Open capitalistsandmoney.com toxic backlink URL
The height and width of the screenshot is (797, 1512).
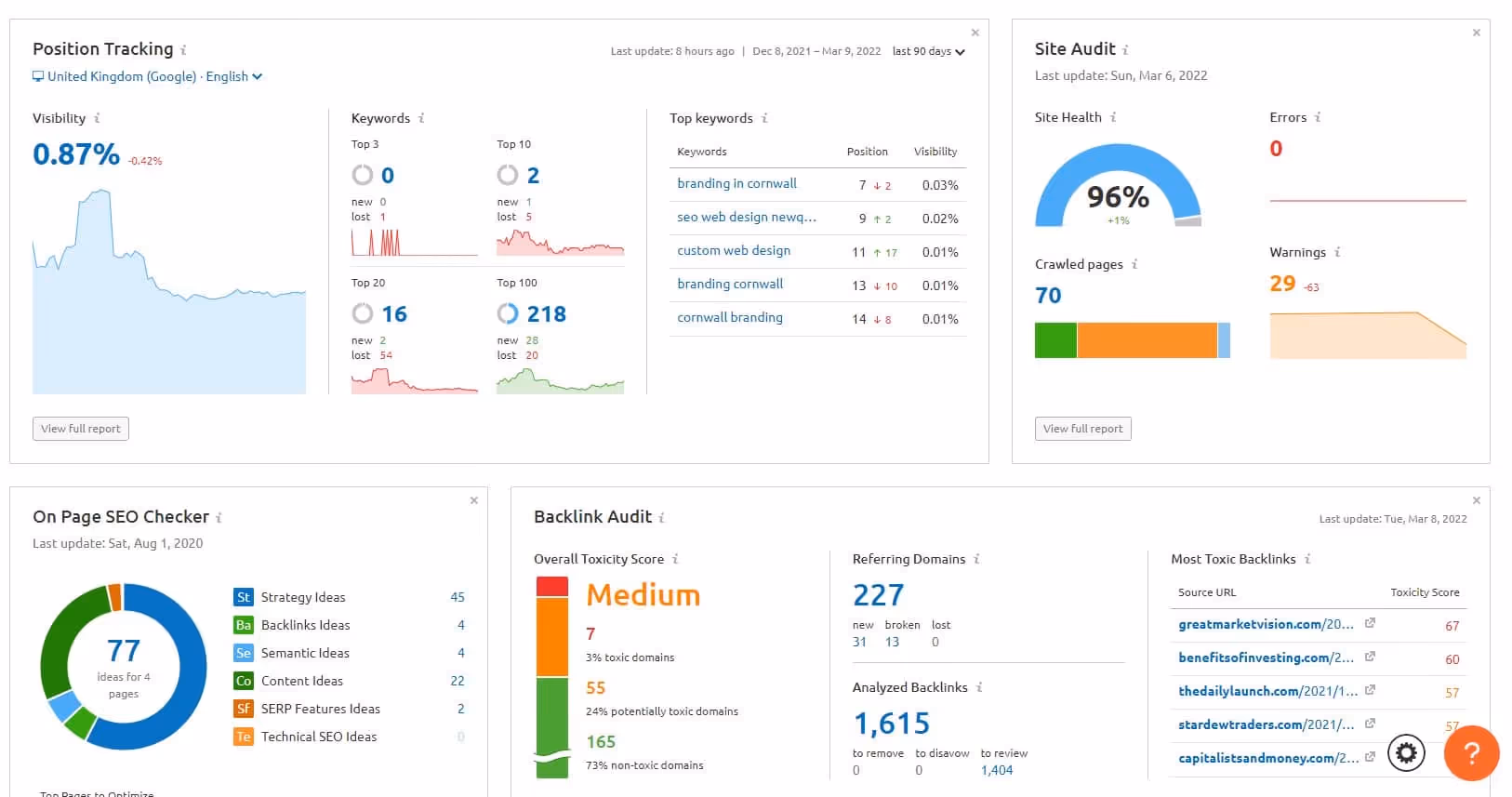[1268, 758]
